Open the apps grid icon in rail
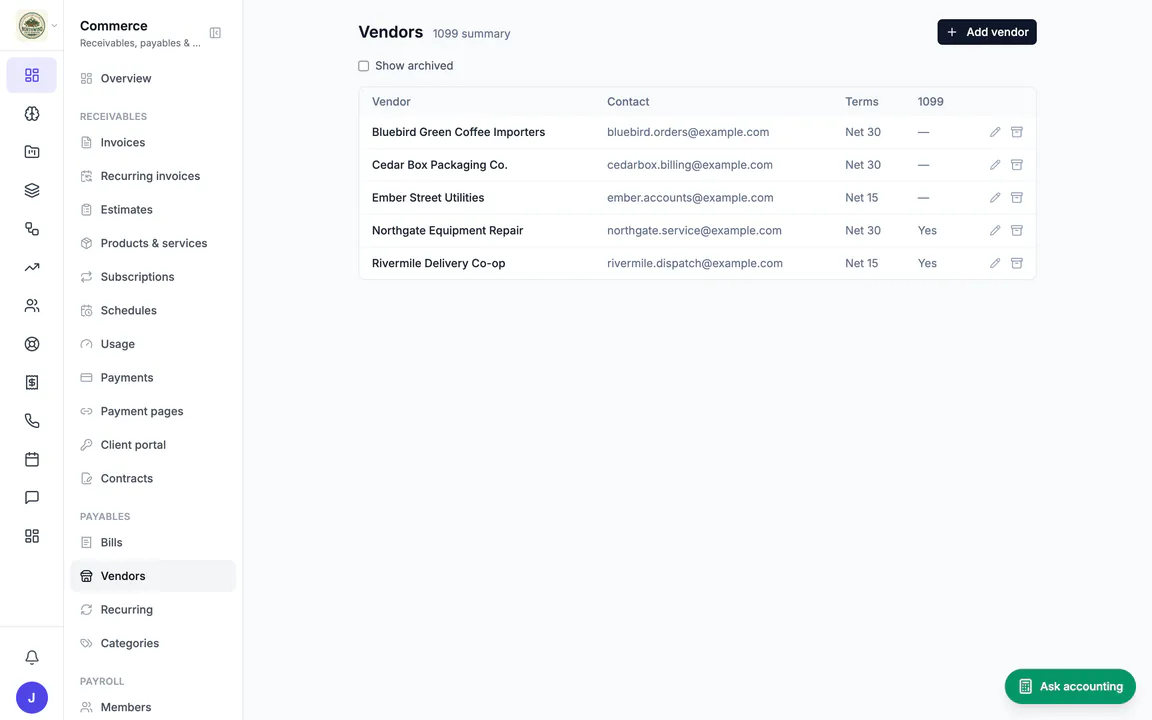 pyautogui.click(x=32, y=536)
